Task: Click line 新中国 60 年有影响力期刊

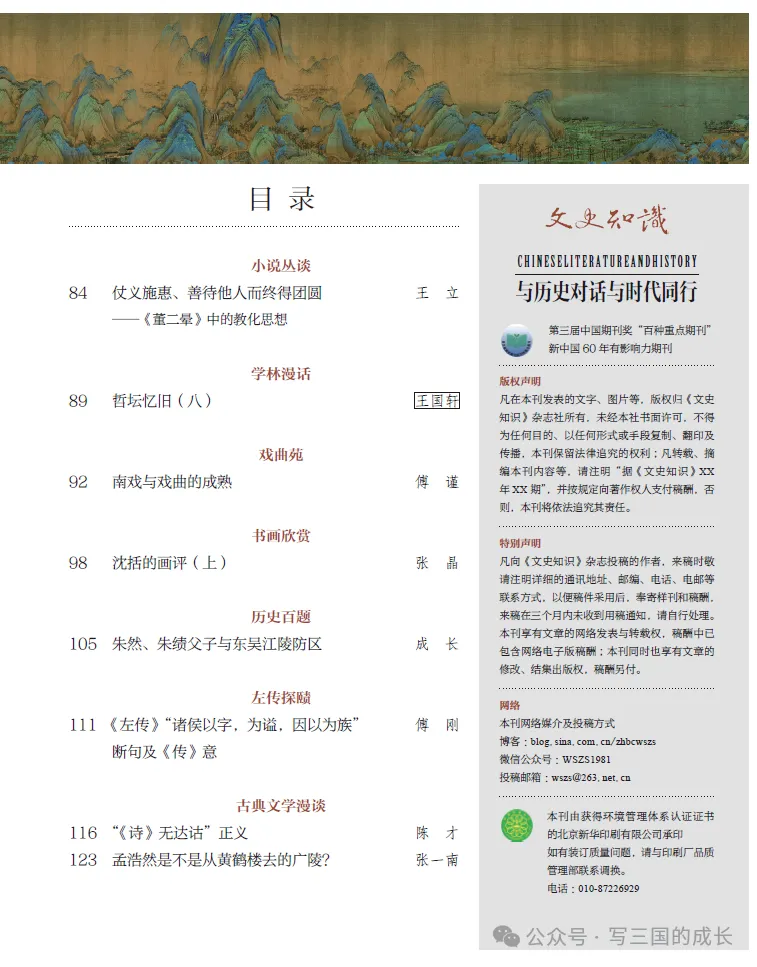Action: pyautogui.click(x=610, y=348)
